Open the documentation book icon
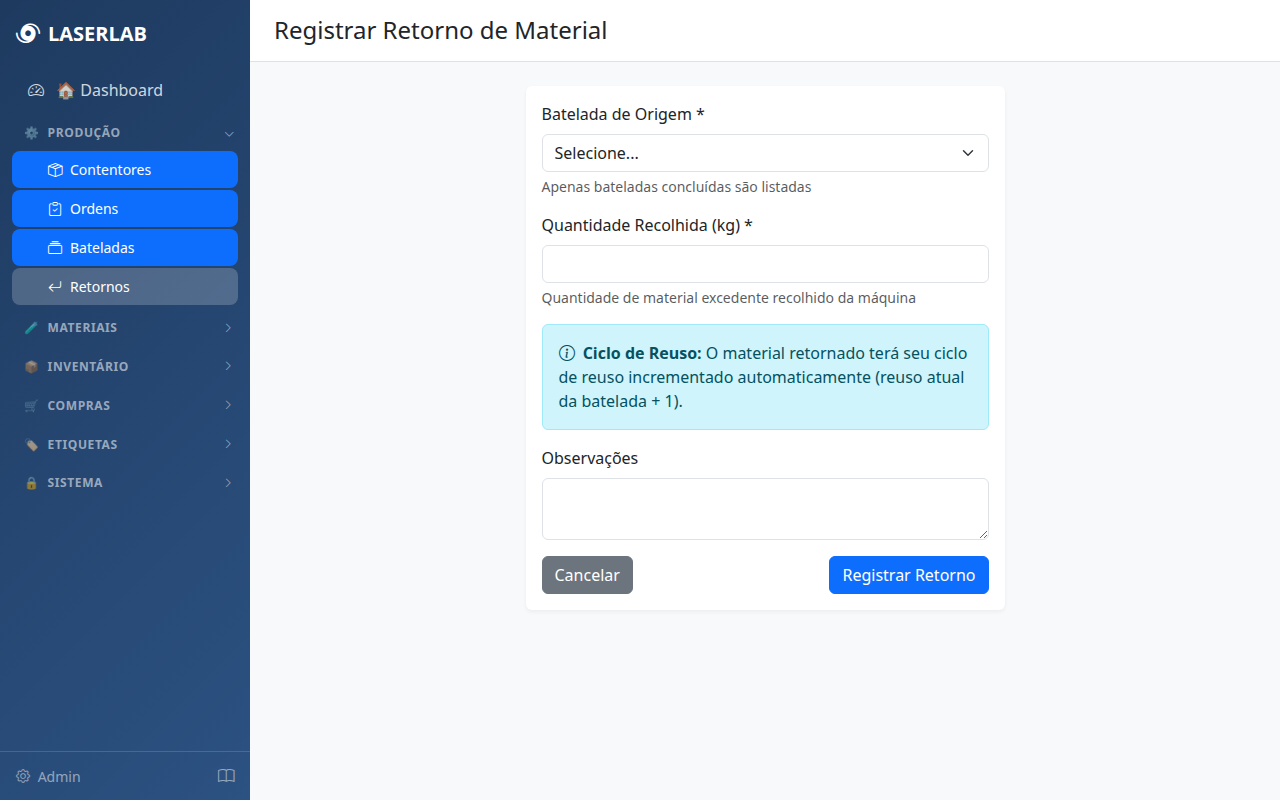 pos(226,776)
